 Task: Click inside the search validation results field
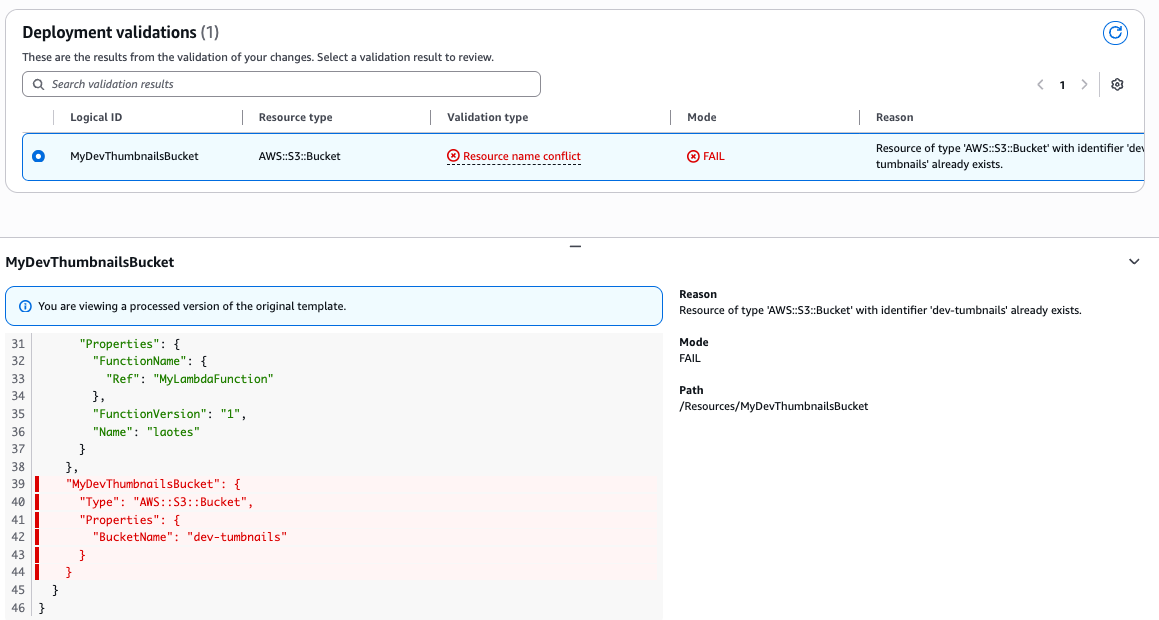pos(280,84)
